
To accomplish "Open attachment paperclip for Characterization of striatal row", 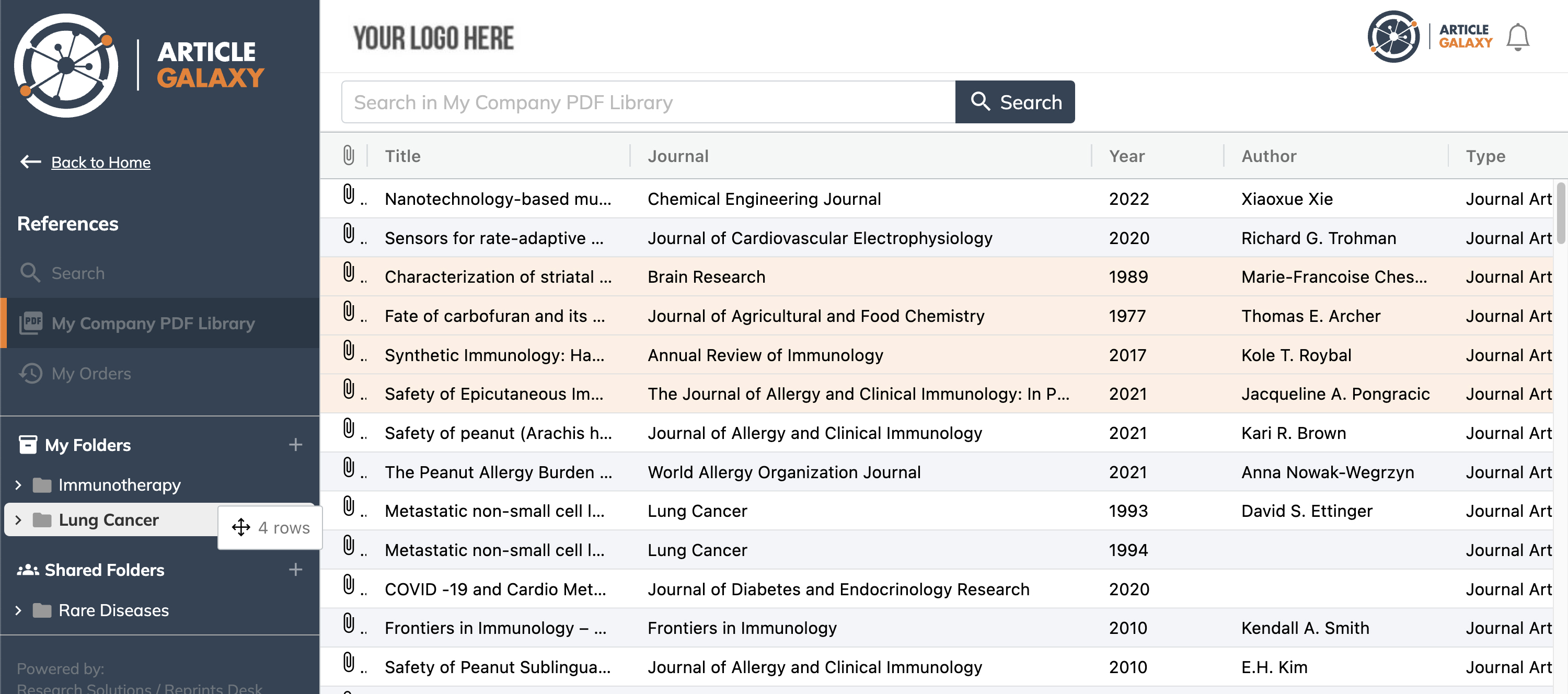I will (x=348, y=273).
